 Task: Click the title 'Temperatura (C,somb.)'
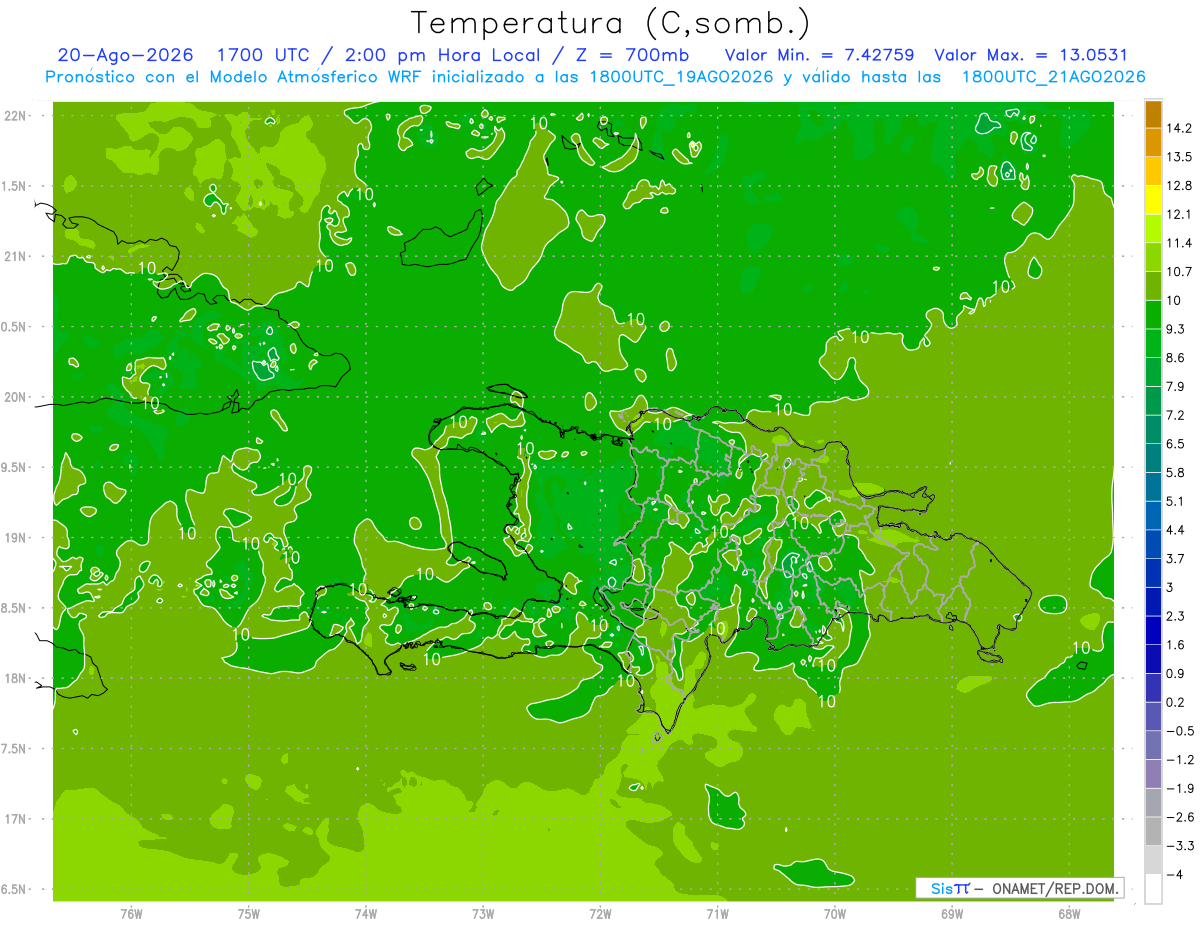pyautogui.click(x=610, y=22)
